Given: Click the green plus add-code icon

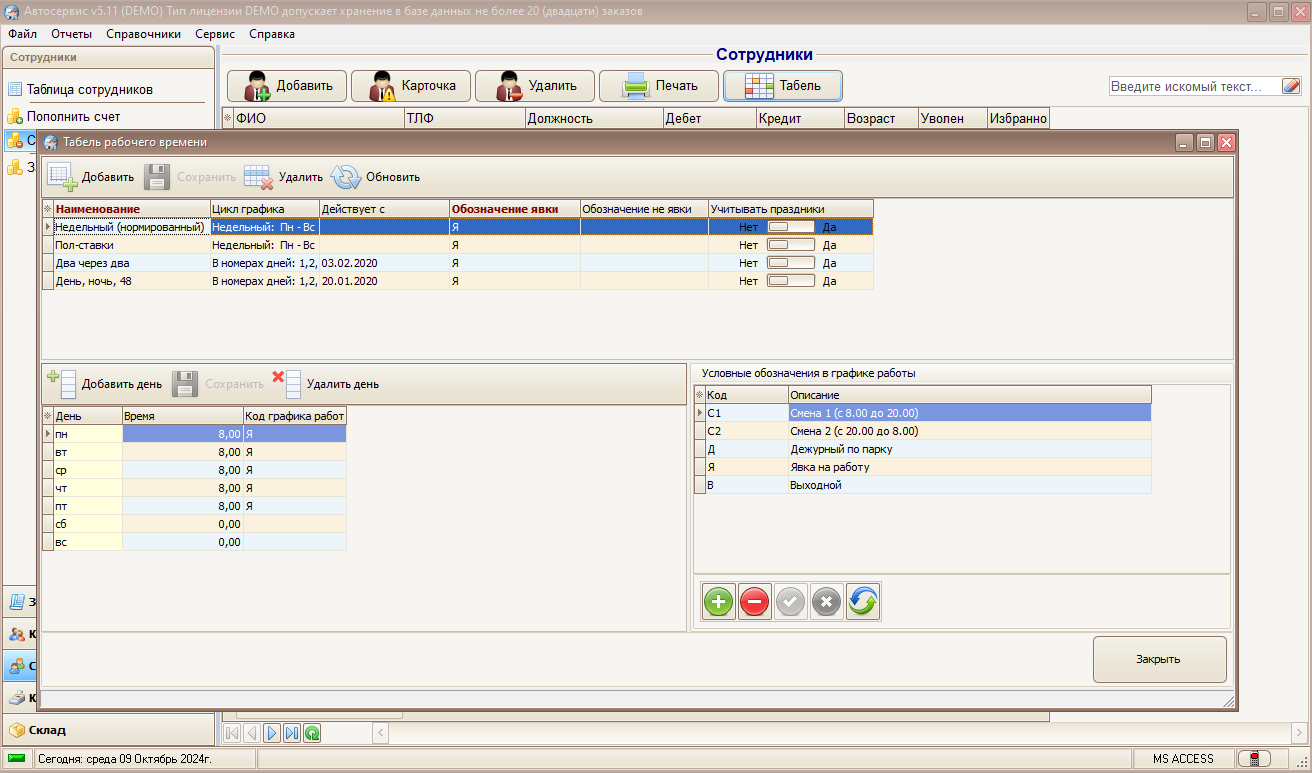Looking at the screenshot, I should tap(718, 602).
